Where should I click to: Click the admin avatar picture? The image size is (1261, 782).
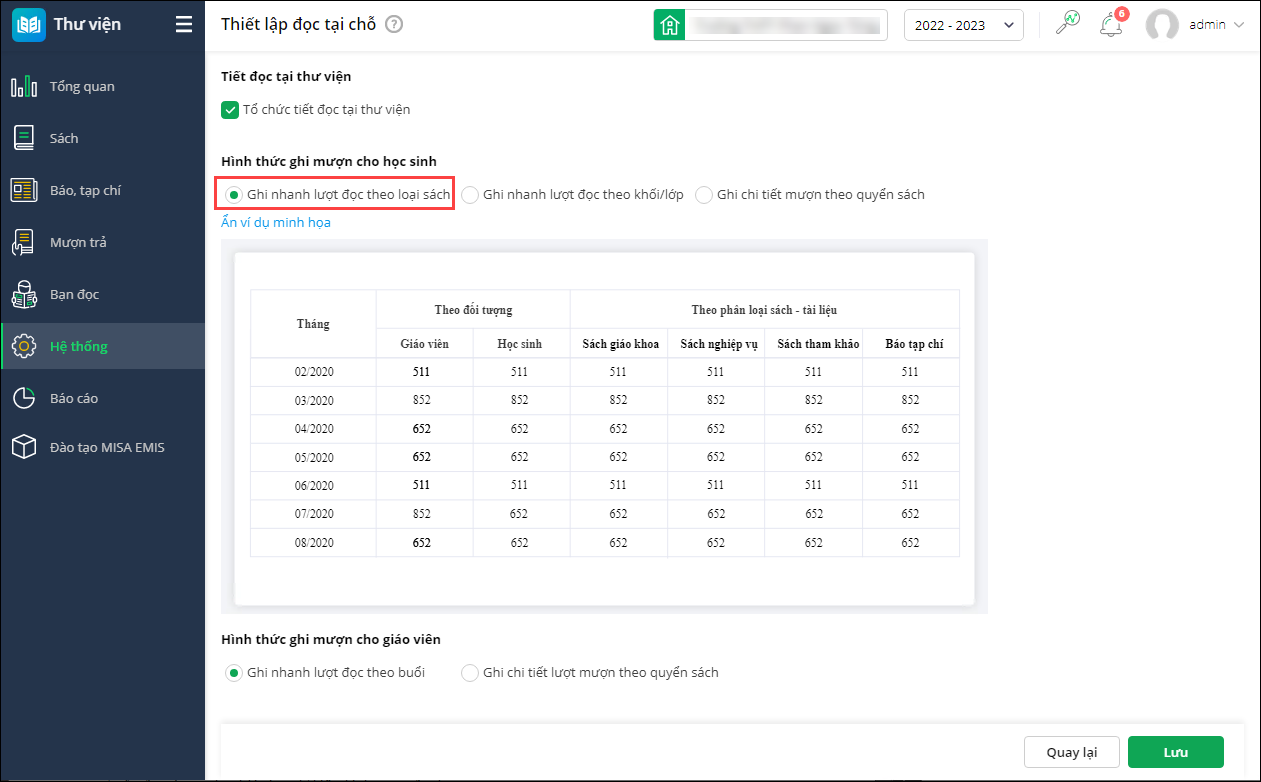point(1162,25)
